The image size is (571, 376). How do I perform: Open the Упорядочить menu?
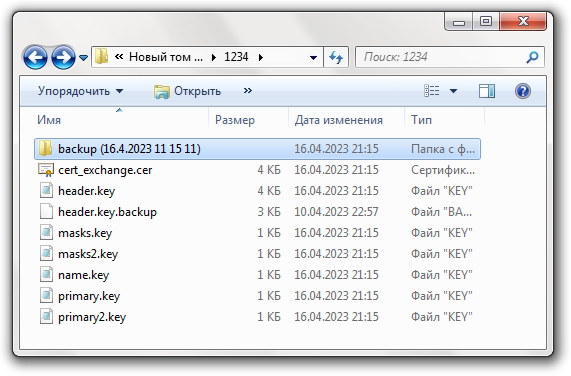coord(80,91)
